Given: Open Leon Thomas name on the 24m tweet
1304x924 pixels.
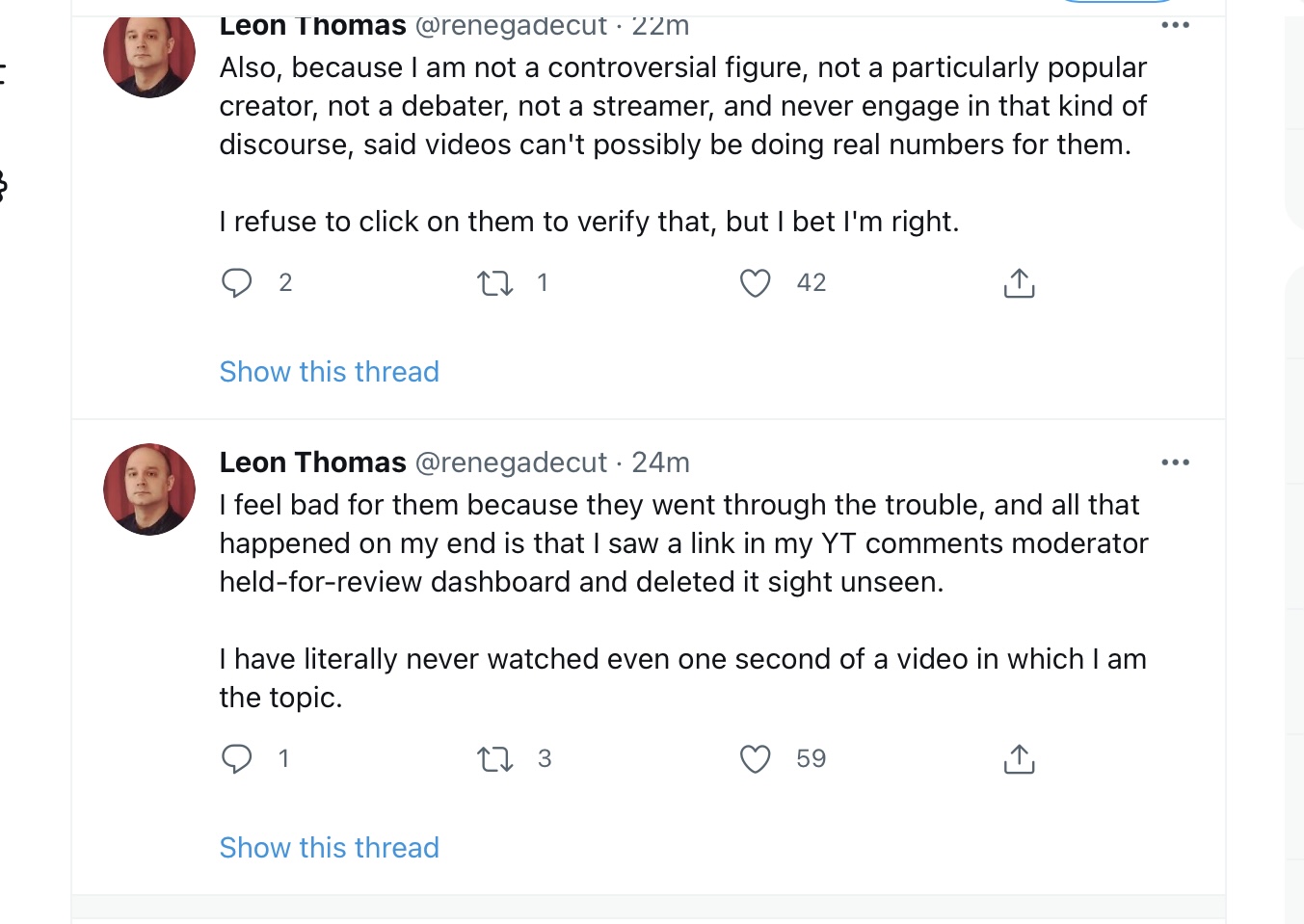Looking at the screenshot, I should [312, 462].
